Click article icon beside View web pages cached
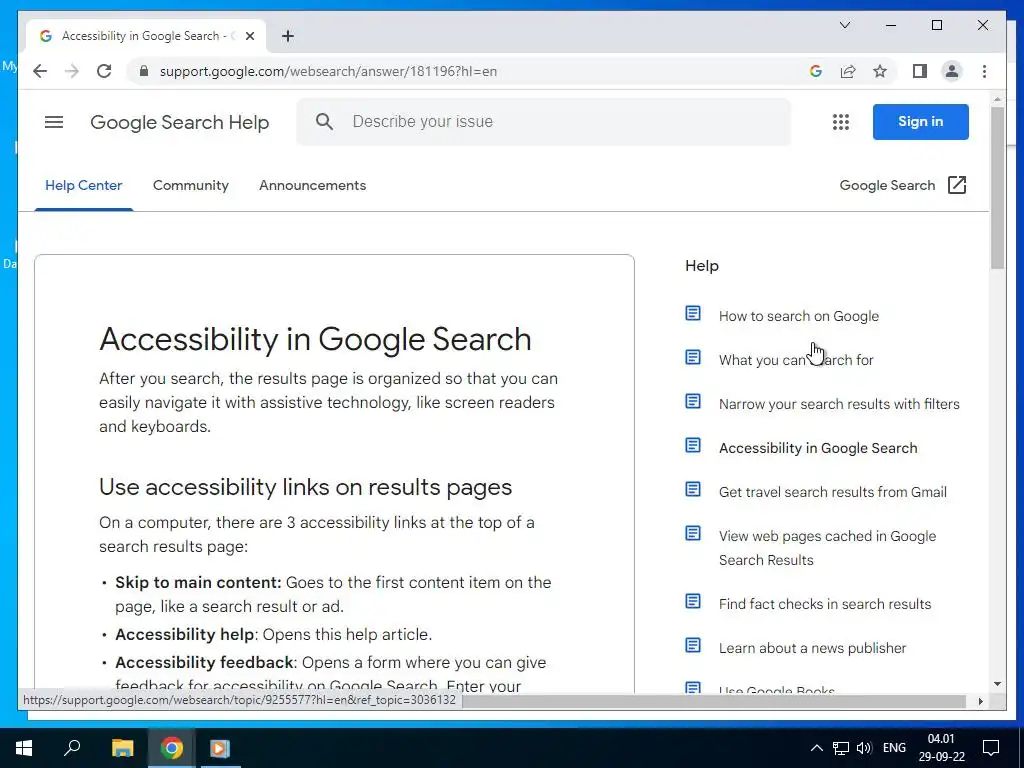The image size is (1024, 768). [x=693, y=534]
